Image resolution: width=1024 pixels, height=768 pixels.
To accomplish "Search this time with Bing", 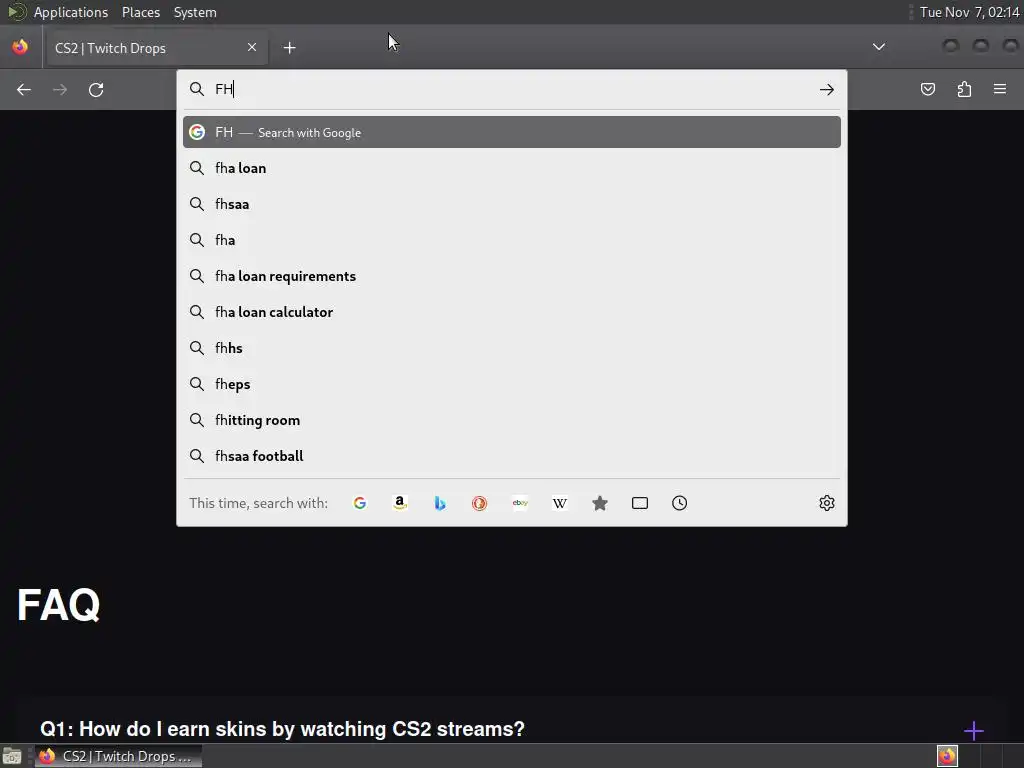I will coord(440,503).
